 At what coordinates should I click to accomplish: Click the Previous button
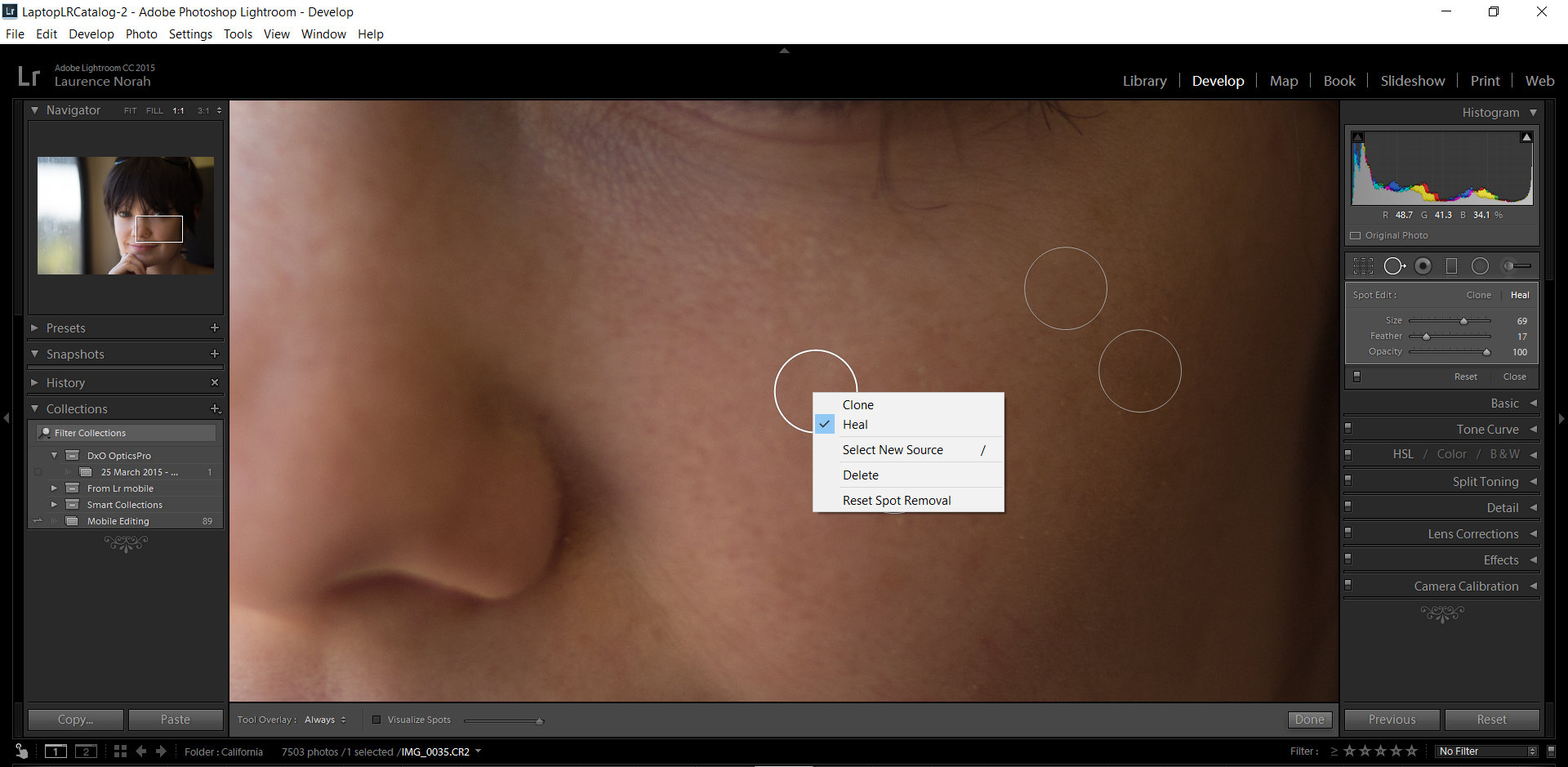coord(1392,720)
